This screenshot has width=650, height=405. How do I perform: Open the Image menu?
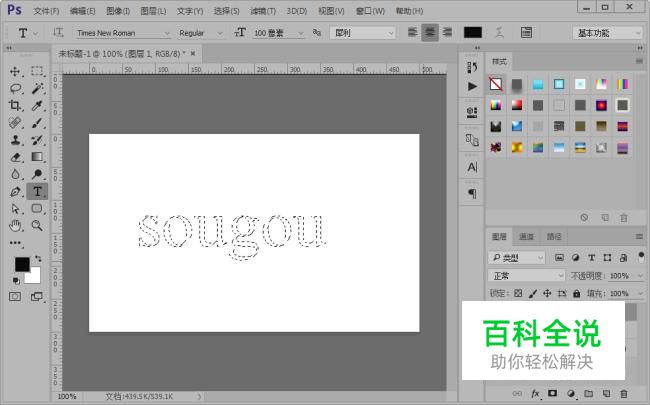pyautogui.click(x=118, y=11)
